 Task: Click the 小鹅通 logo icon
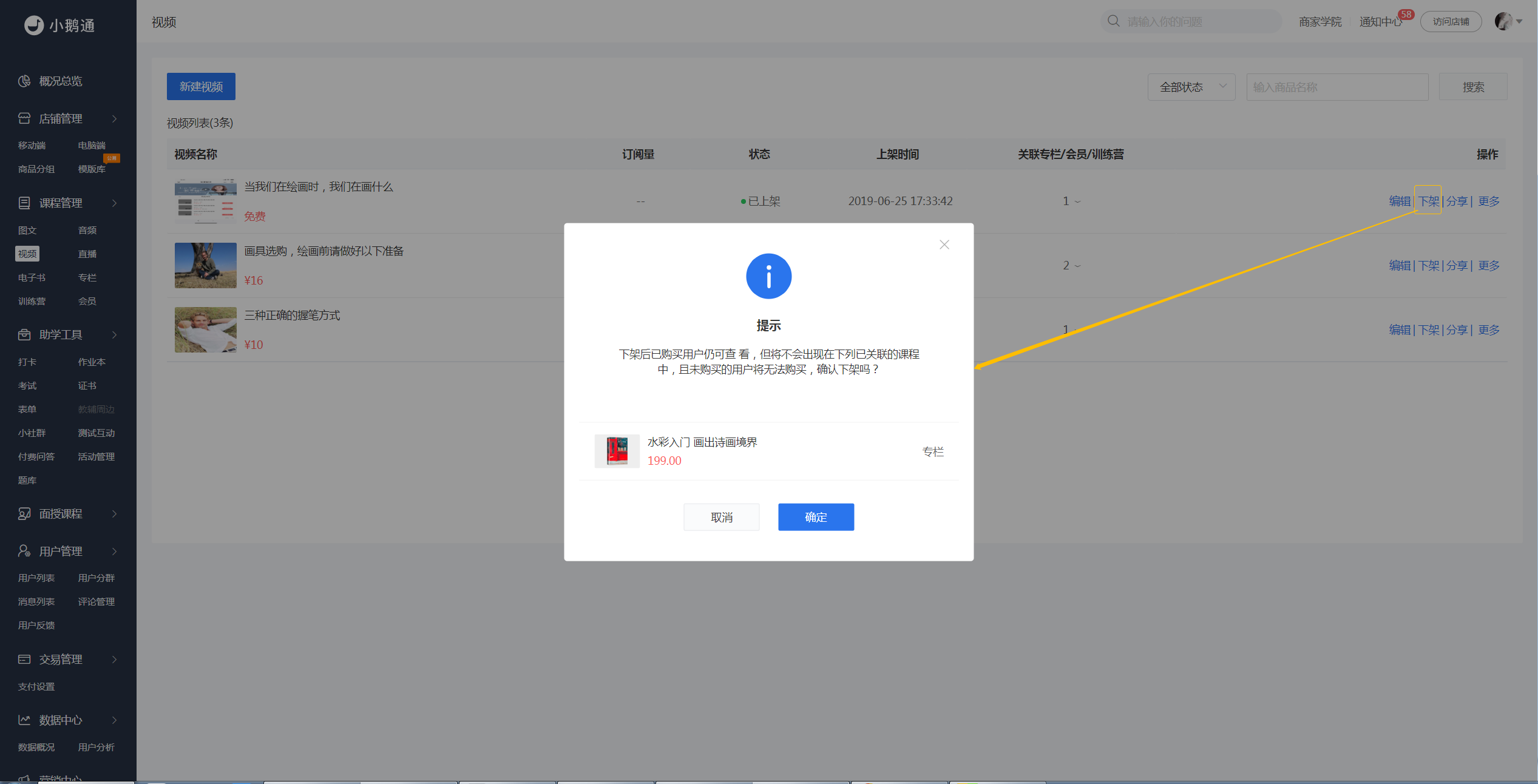(x=34, y=25)
